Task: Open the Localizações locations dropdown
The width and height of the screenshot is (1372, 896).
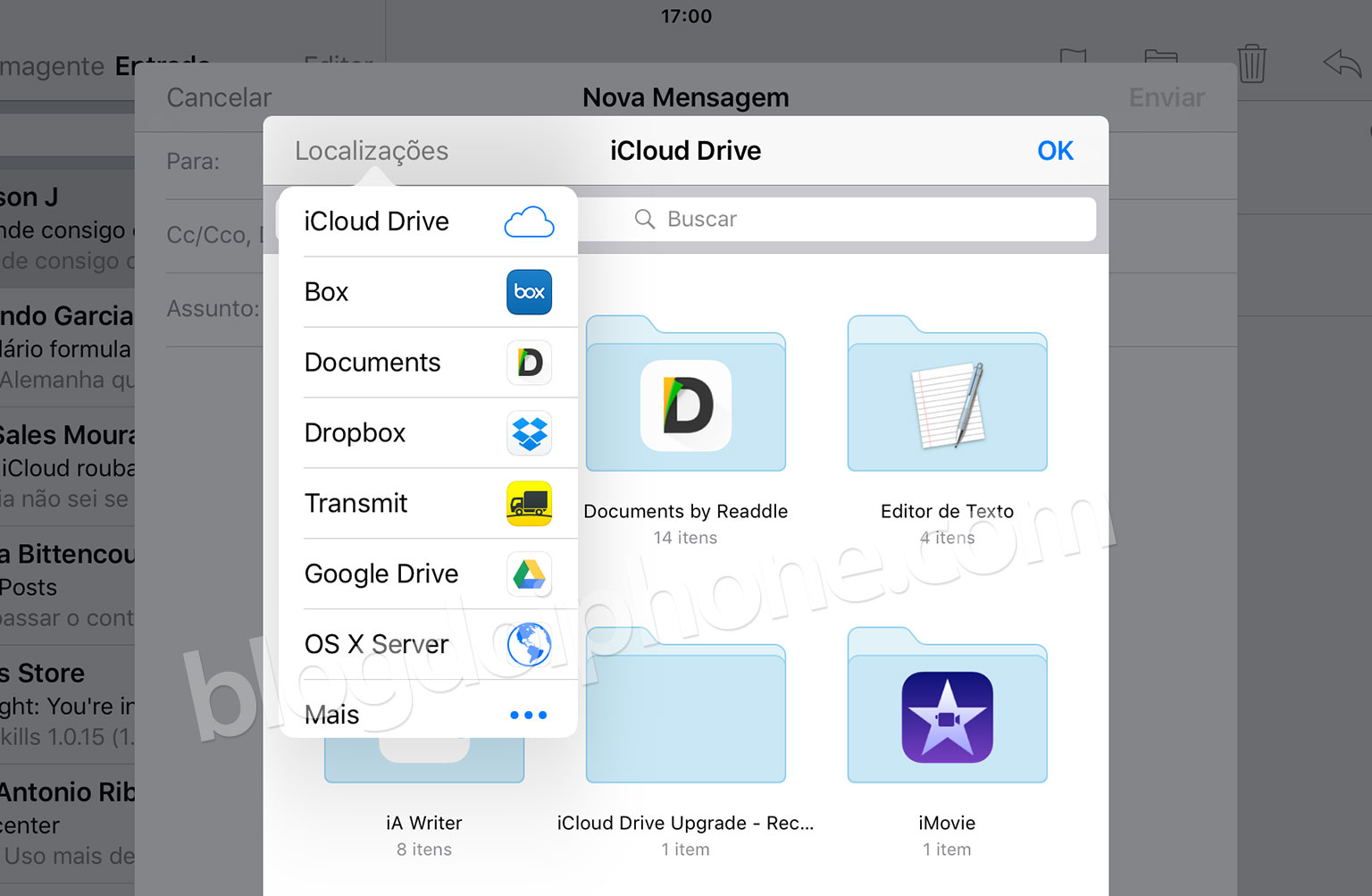Action: 372,150
